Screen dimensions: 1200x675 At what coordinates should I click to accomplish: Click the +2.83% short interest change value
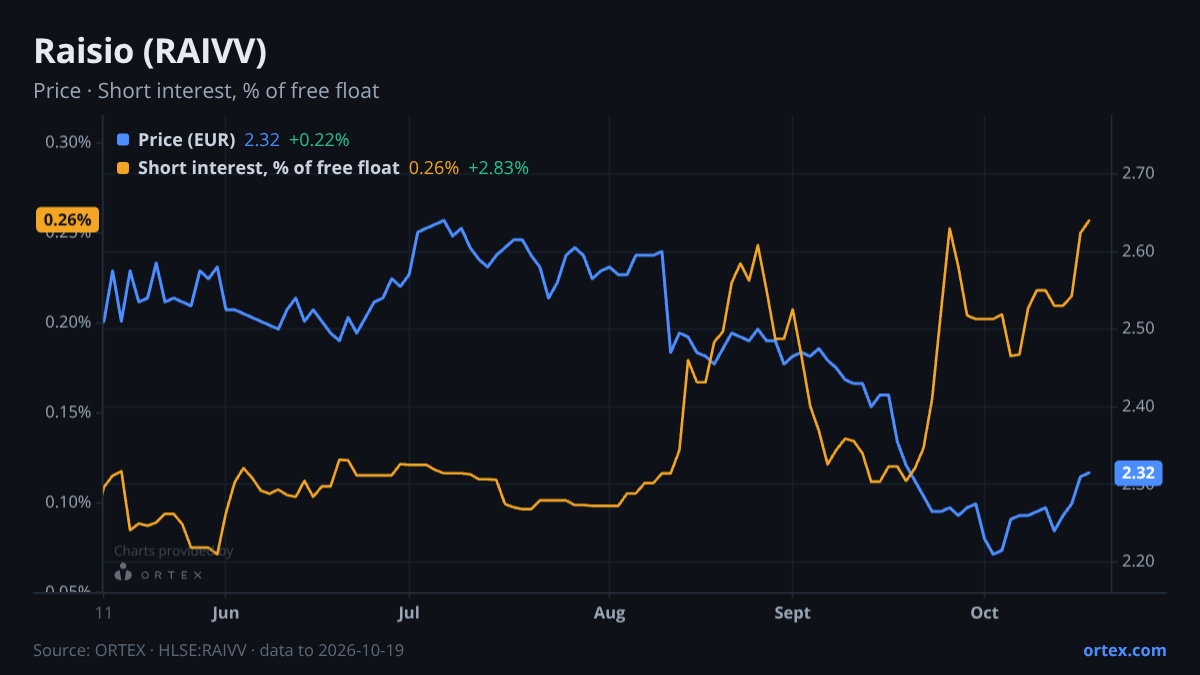[x=498, y=168]
